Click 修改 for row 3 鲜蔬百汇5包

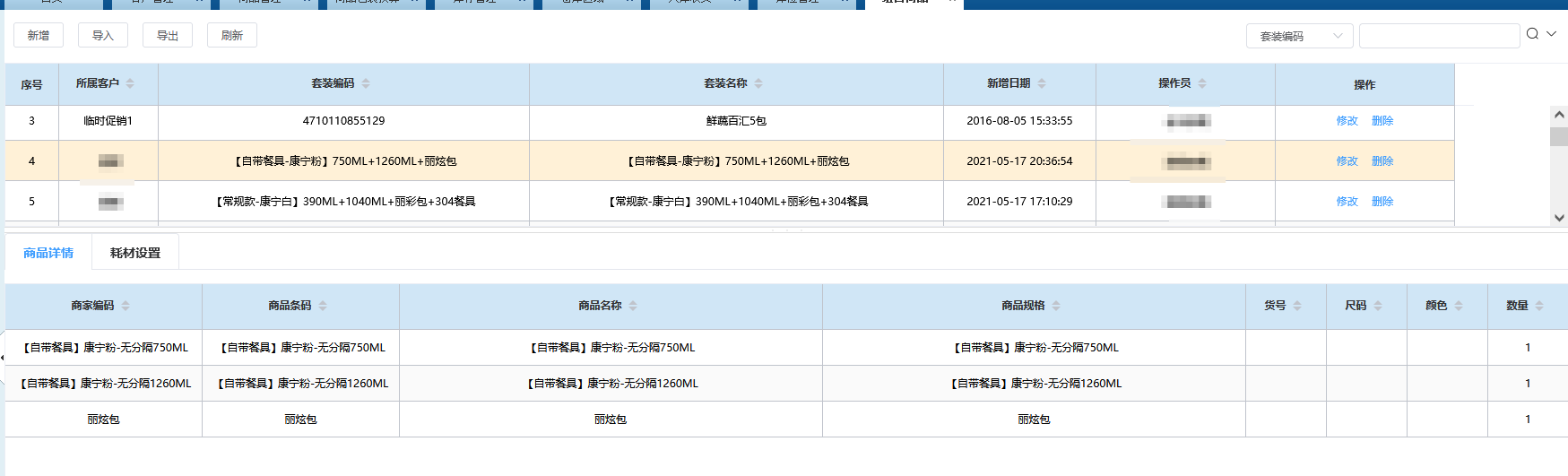1347,121
